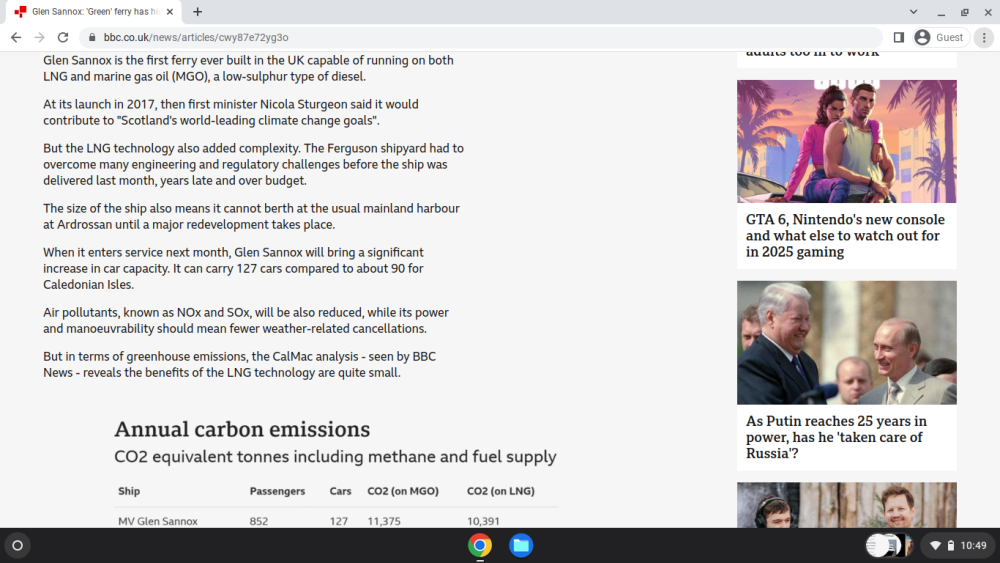Open the Guest profile menu
The width and height of the screenshot is (1000, 563).
[941, 38]
